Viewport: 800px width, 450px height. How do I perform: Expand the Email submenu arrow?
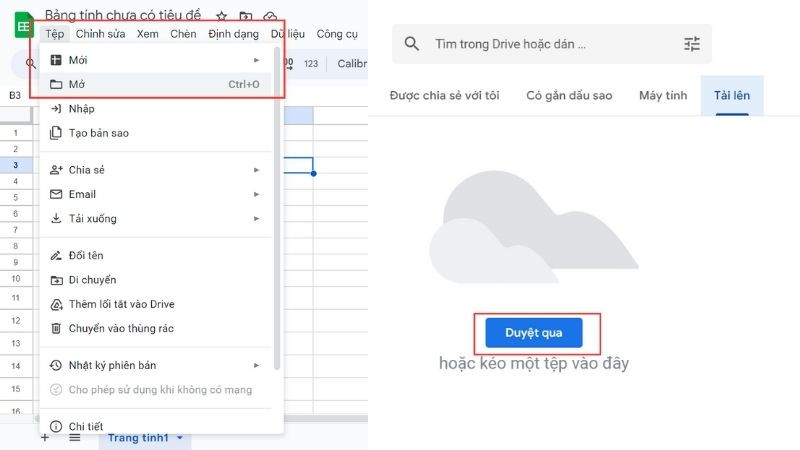257,194
